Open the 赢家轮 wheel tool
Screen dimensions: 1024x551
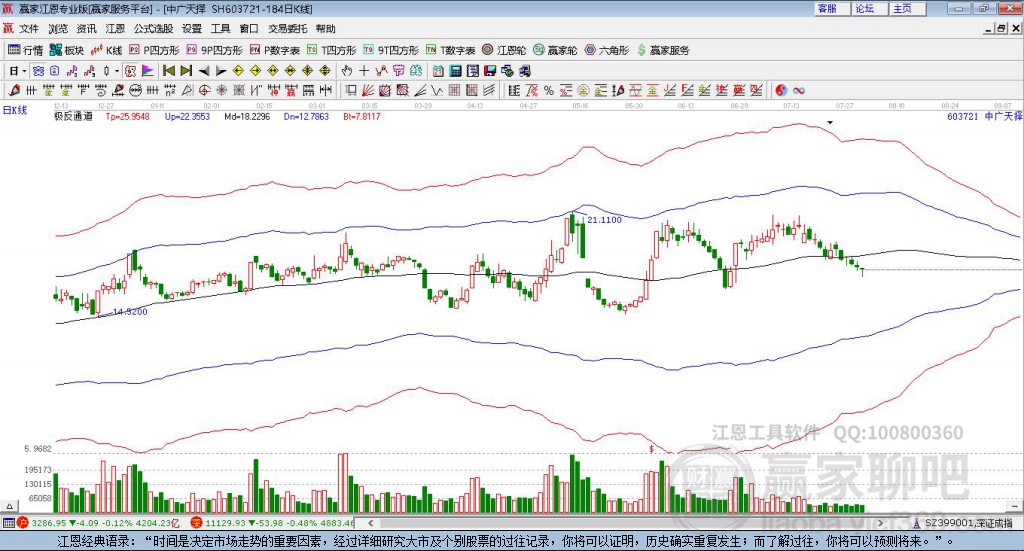pos(555,50)
